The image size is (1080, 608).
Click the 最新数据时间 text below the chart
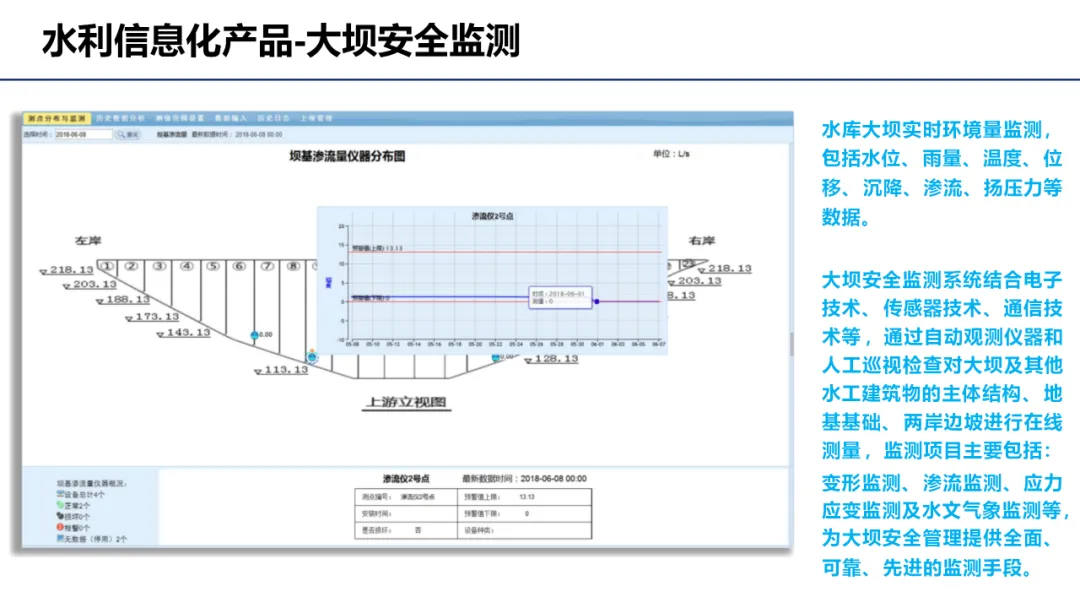click(x=524, y=479)
